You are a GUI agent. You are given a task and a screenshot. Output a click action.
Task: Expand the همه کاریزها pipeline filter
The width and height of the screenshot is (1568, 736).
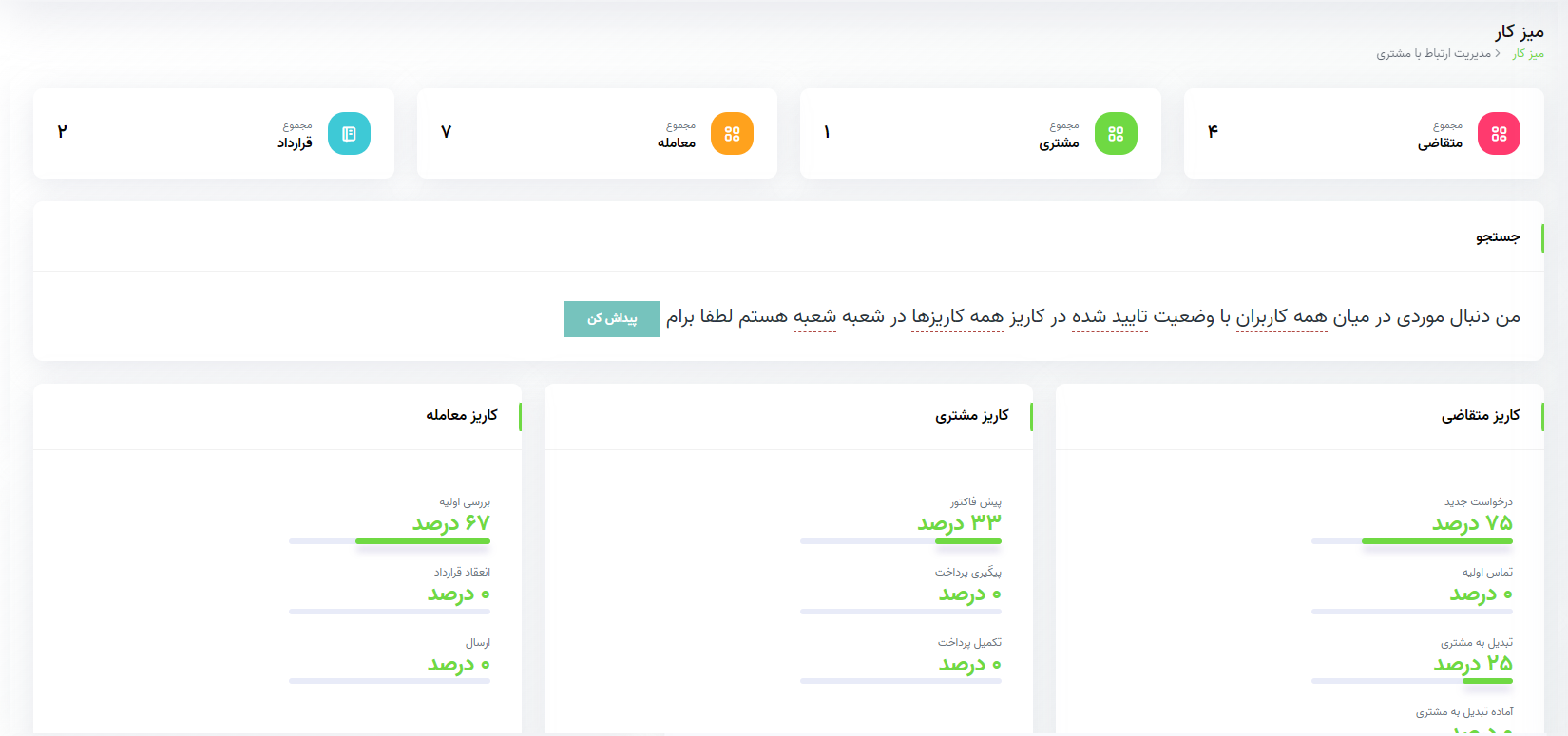957,317
